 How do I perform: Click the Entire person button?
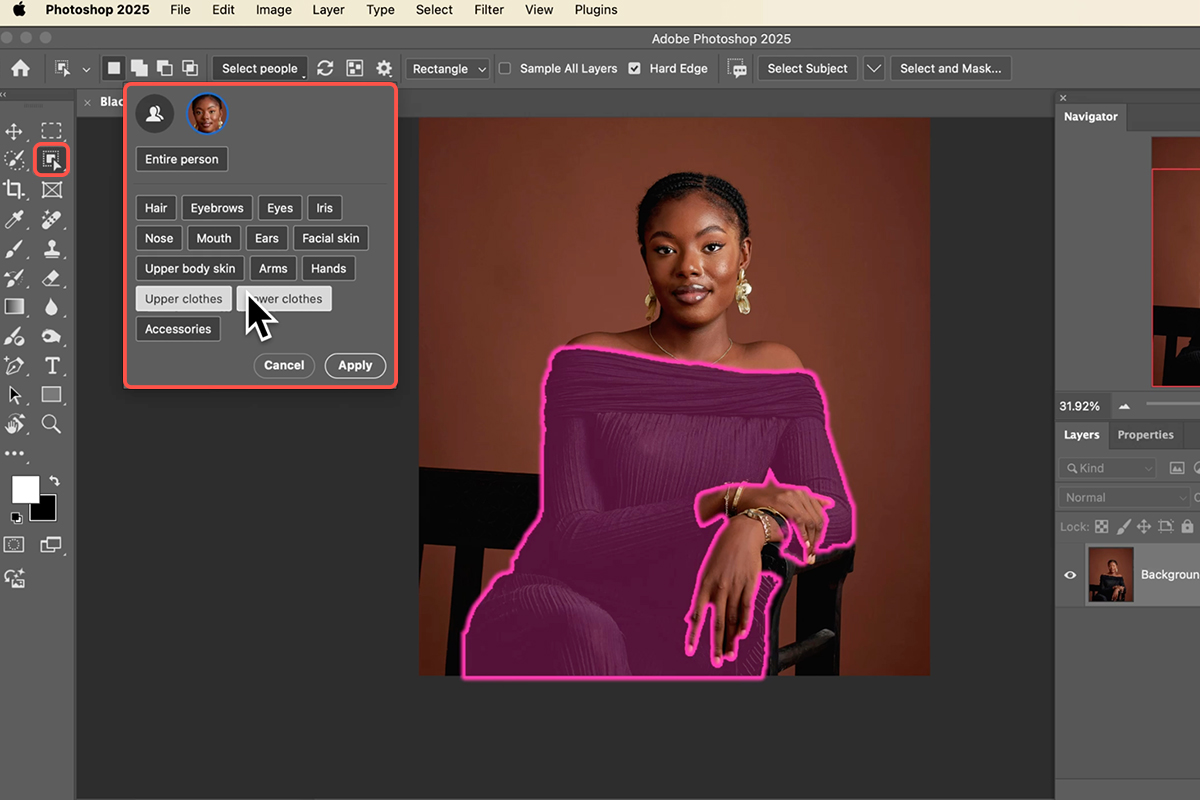[x=182, y=160]
